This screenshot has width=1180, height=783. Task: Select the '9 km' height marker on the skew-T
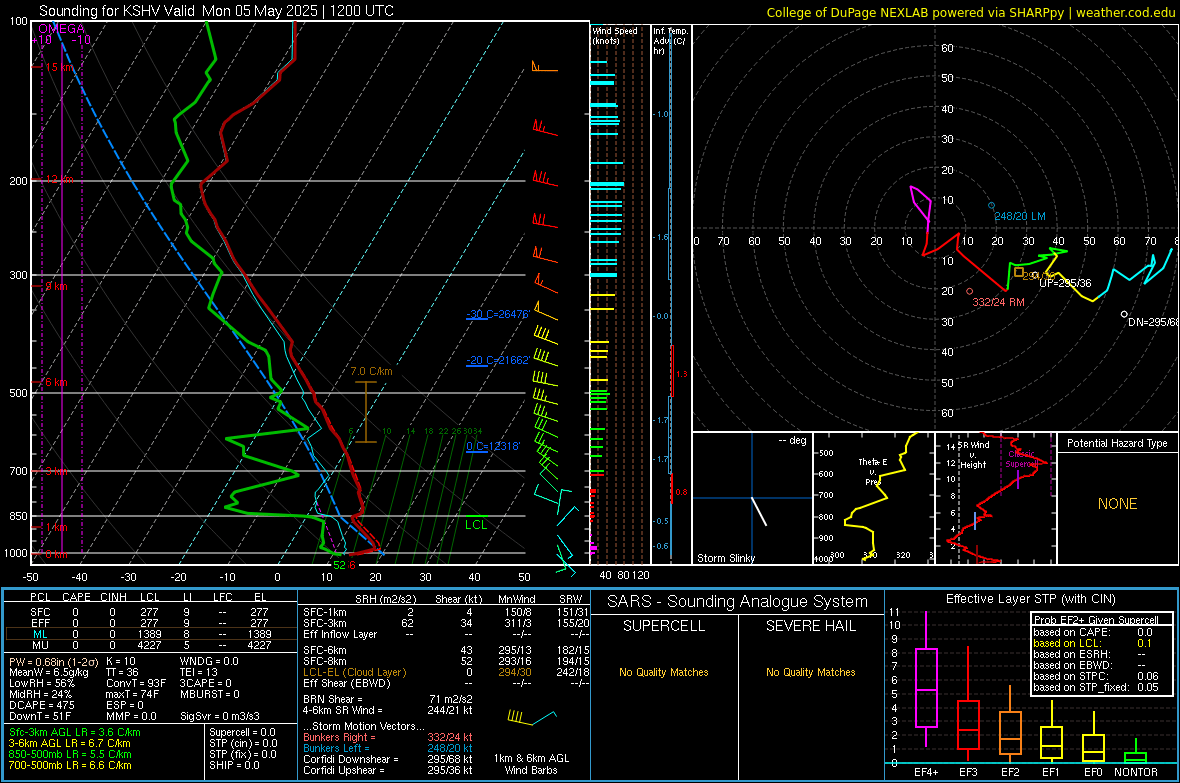[57, 286]
